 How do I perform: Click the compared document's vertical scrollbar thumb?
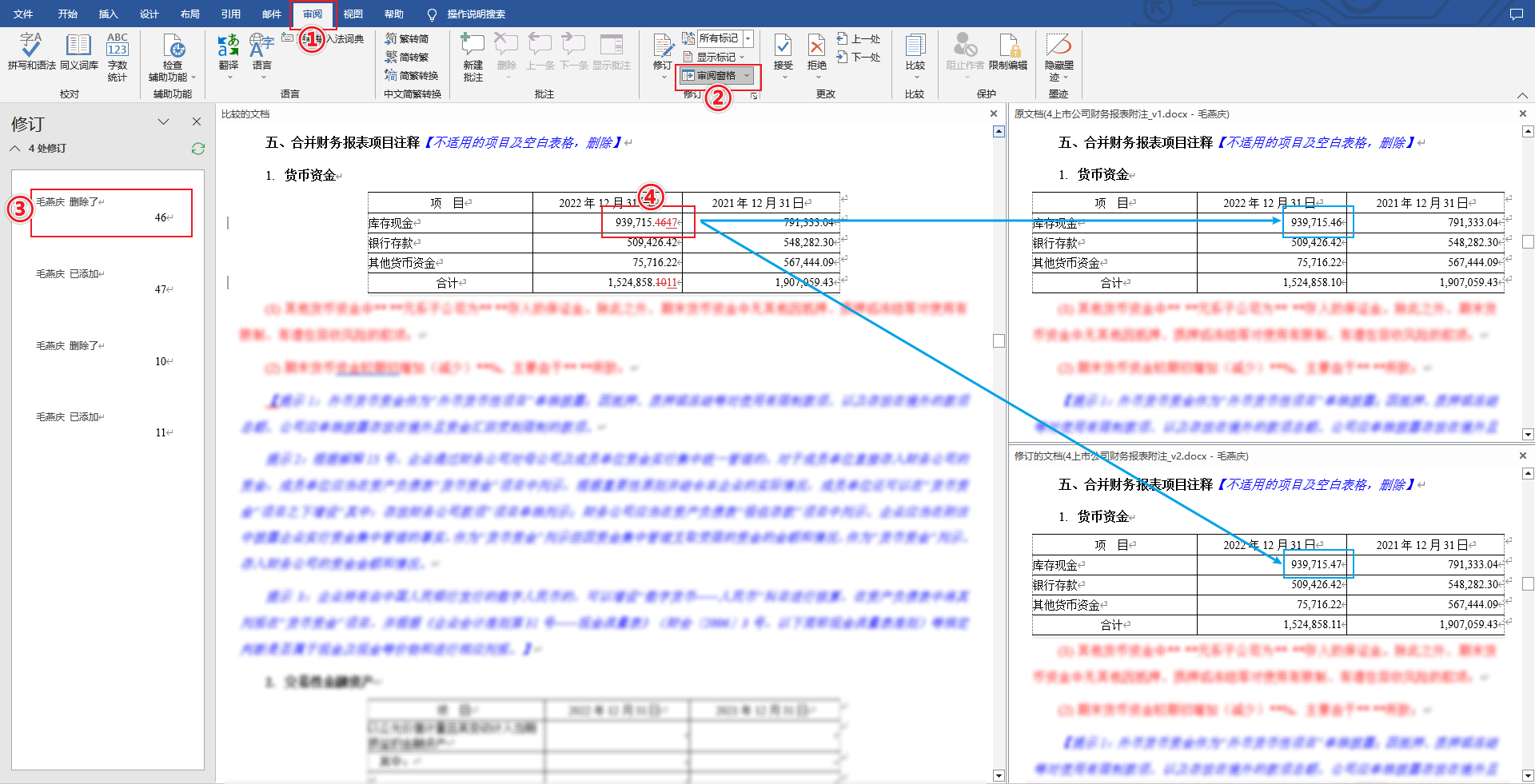point(999,341)
